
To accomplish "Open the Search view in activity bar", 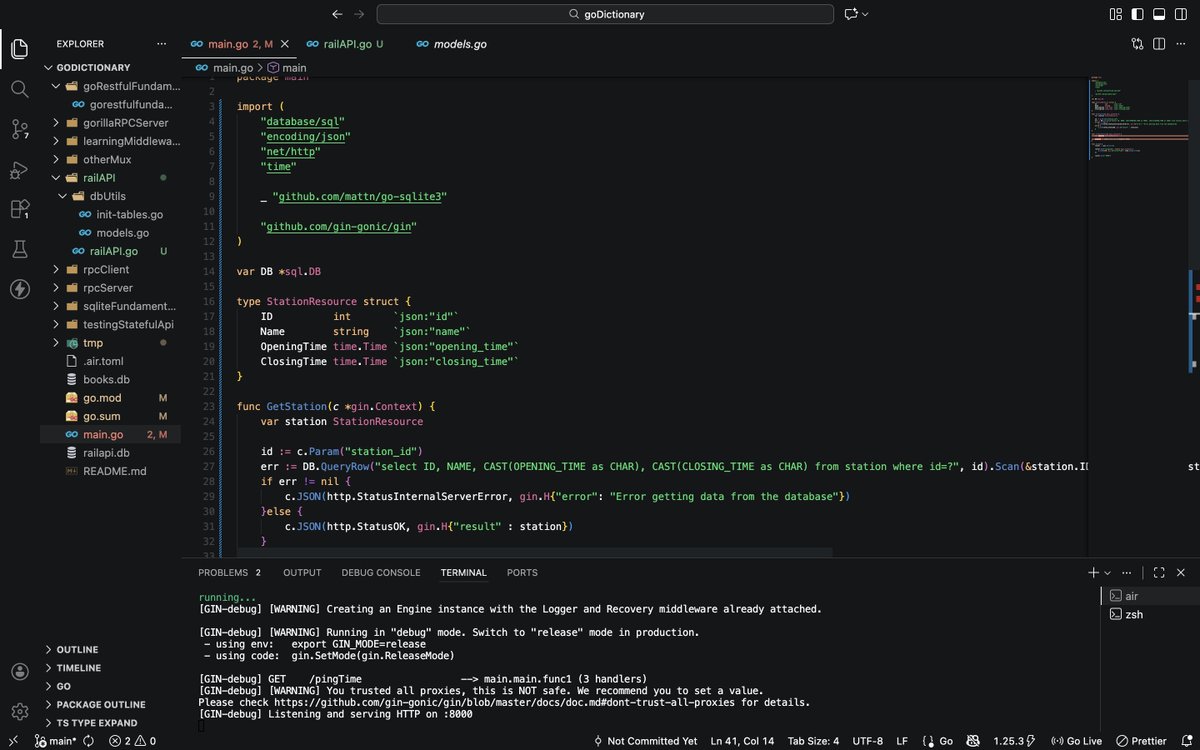I will 20,88.
